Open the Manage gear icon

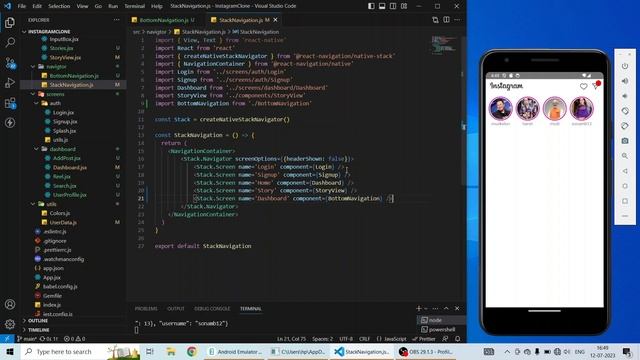click(x=10, y=324)
